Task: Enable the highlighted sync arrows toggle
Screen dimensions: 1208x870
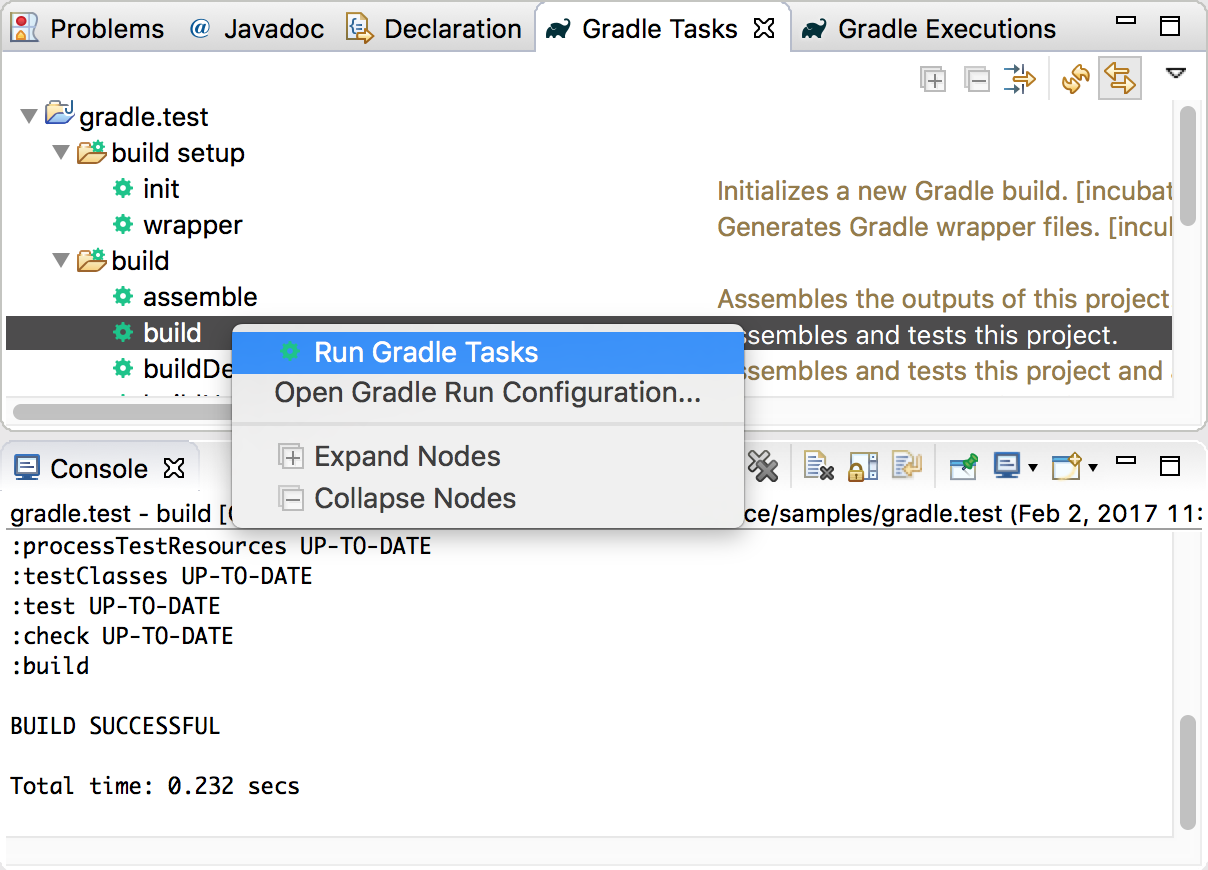Action: click(x=1120, y=79)
